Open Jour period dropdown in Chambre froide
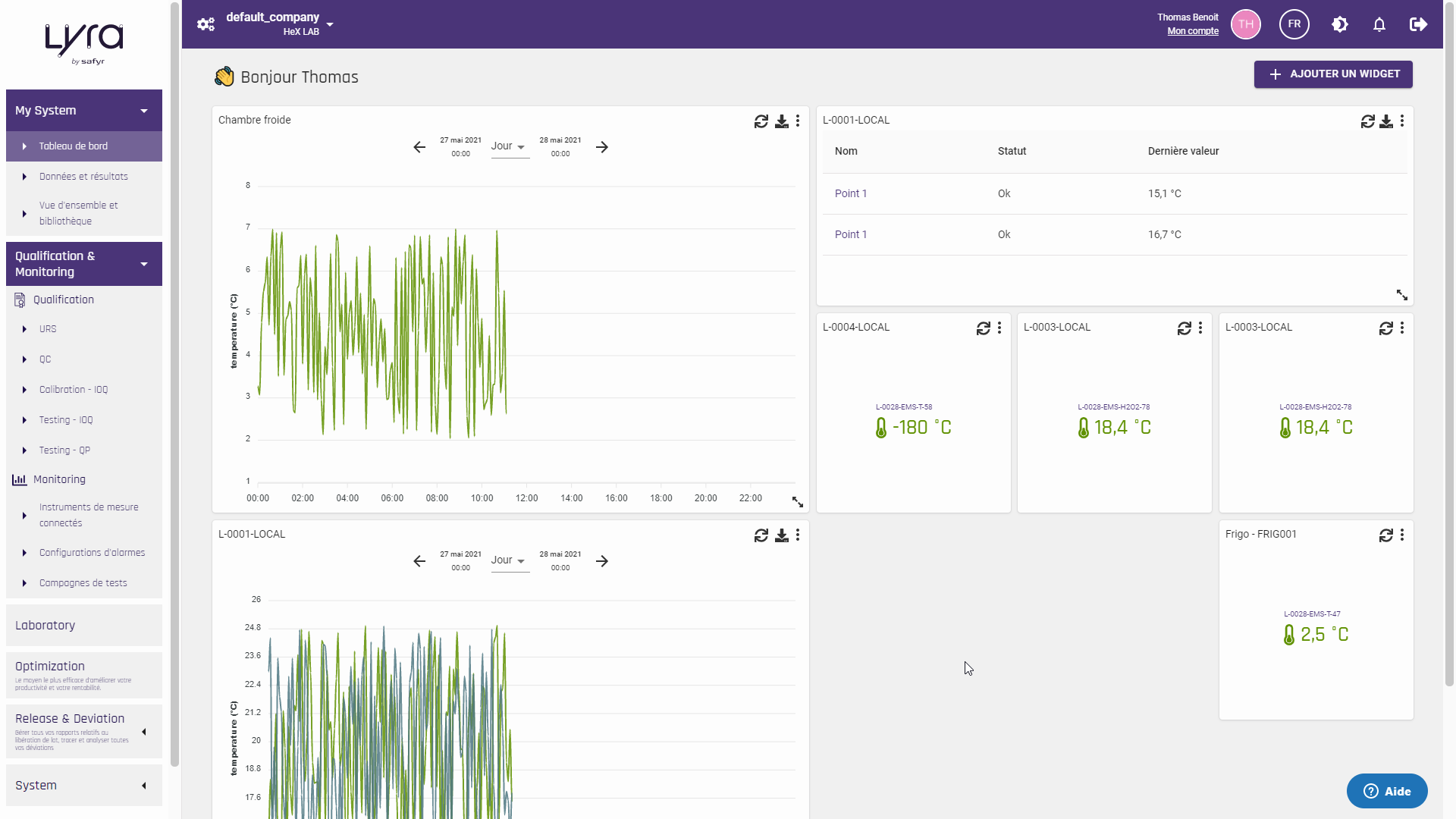 click(510, 146)
